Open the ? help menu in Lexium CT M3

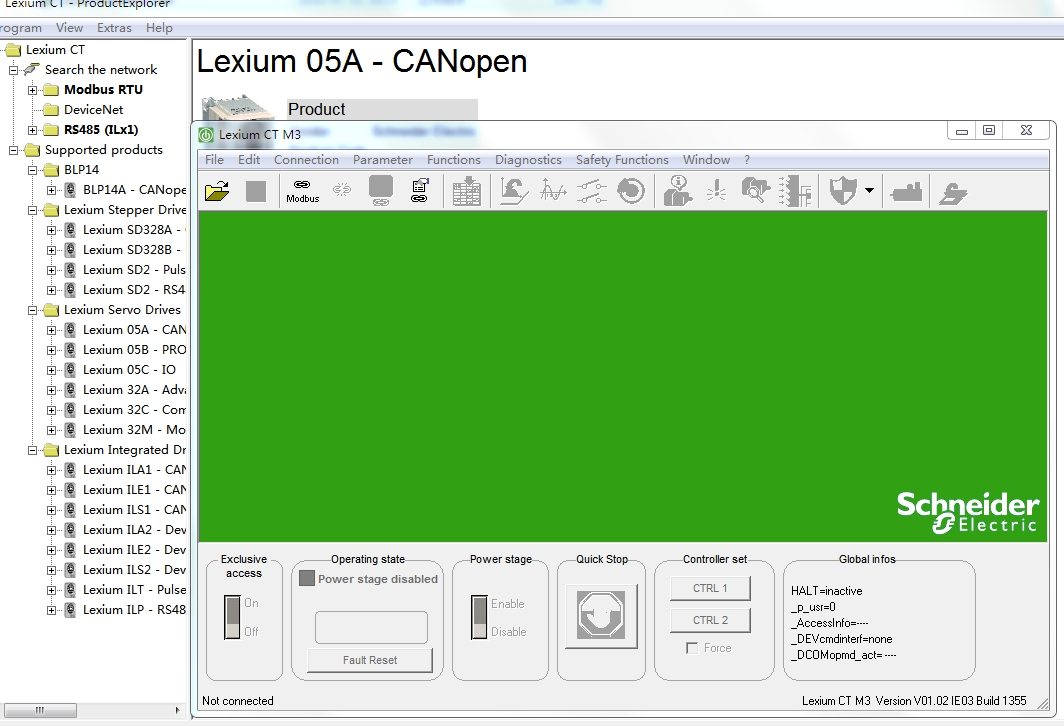747,159
